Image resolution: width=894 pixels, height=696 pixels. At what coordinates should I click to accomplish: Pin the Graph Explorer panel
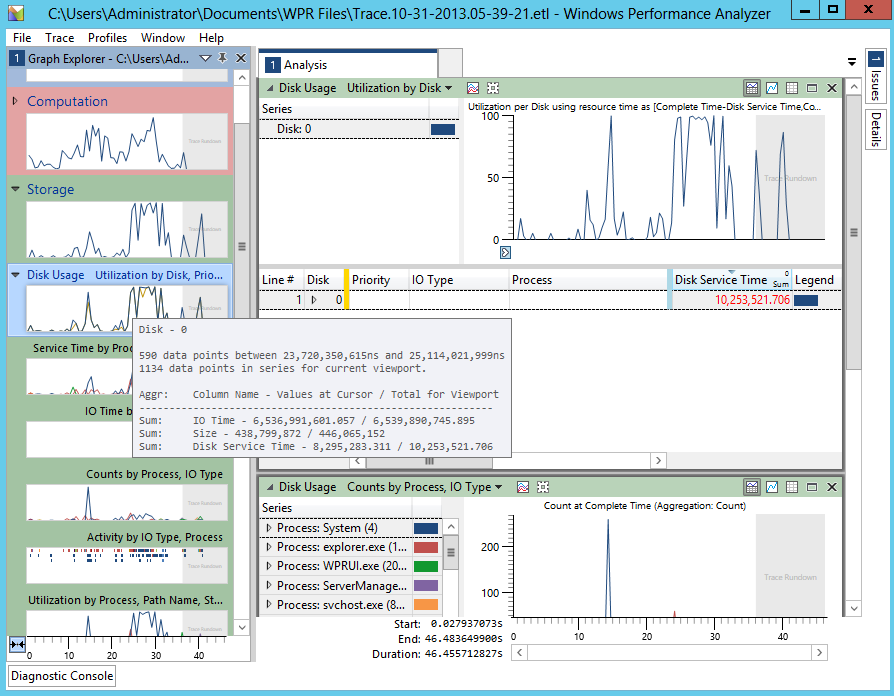[x=223, y=58]
